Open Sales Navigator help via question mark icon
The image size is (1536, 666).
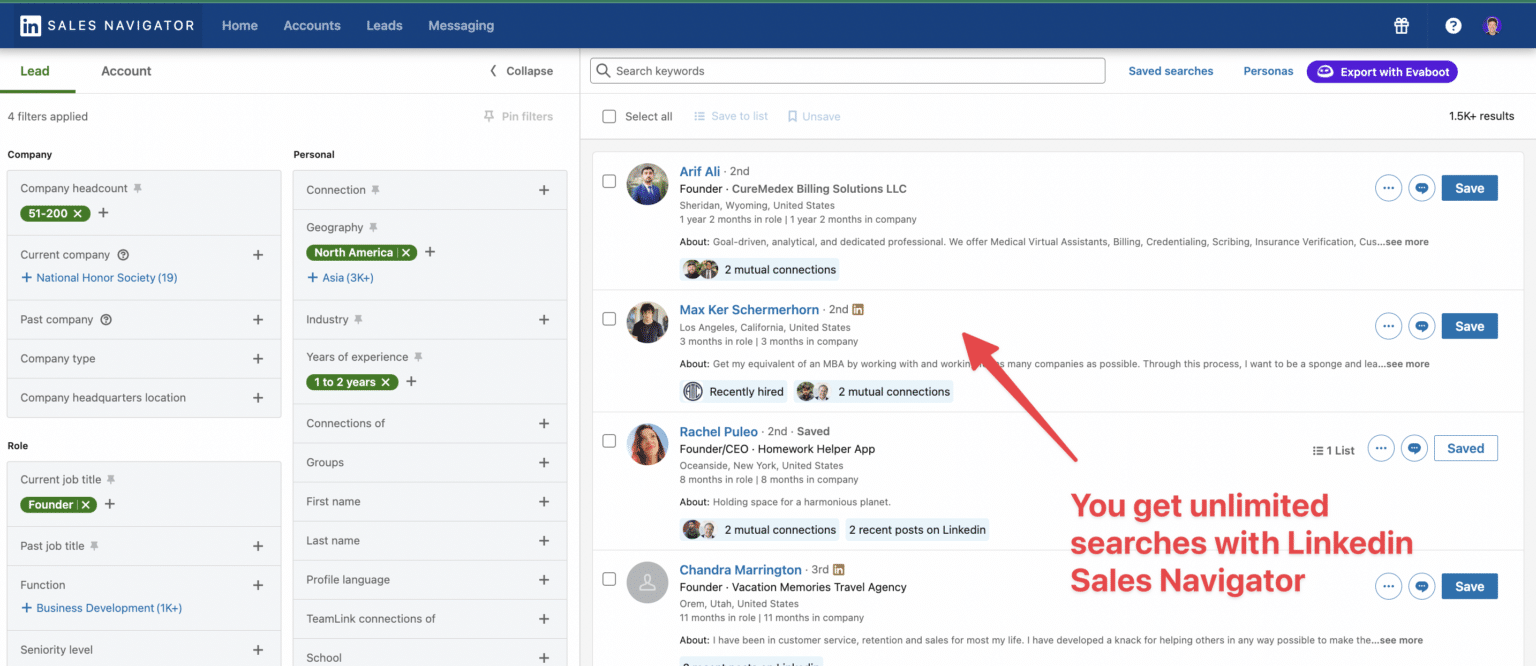click(x=1452, y=25)
